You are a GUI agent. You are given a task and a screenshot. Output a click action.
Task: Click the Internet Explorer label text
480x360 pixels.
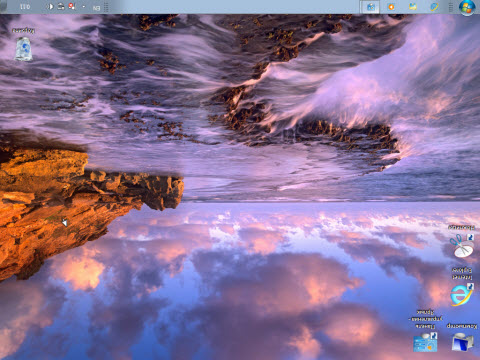[462, 273]
